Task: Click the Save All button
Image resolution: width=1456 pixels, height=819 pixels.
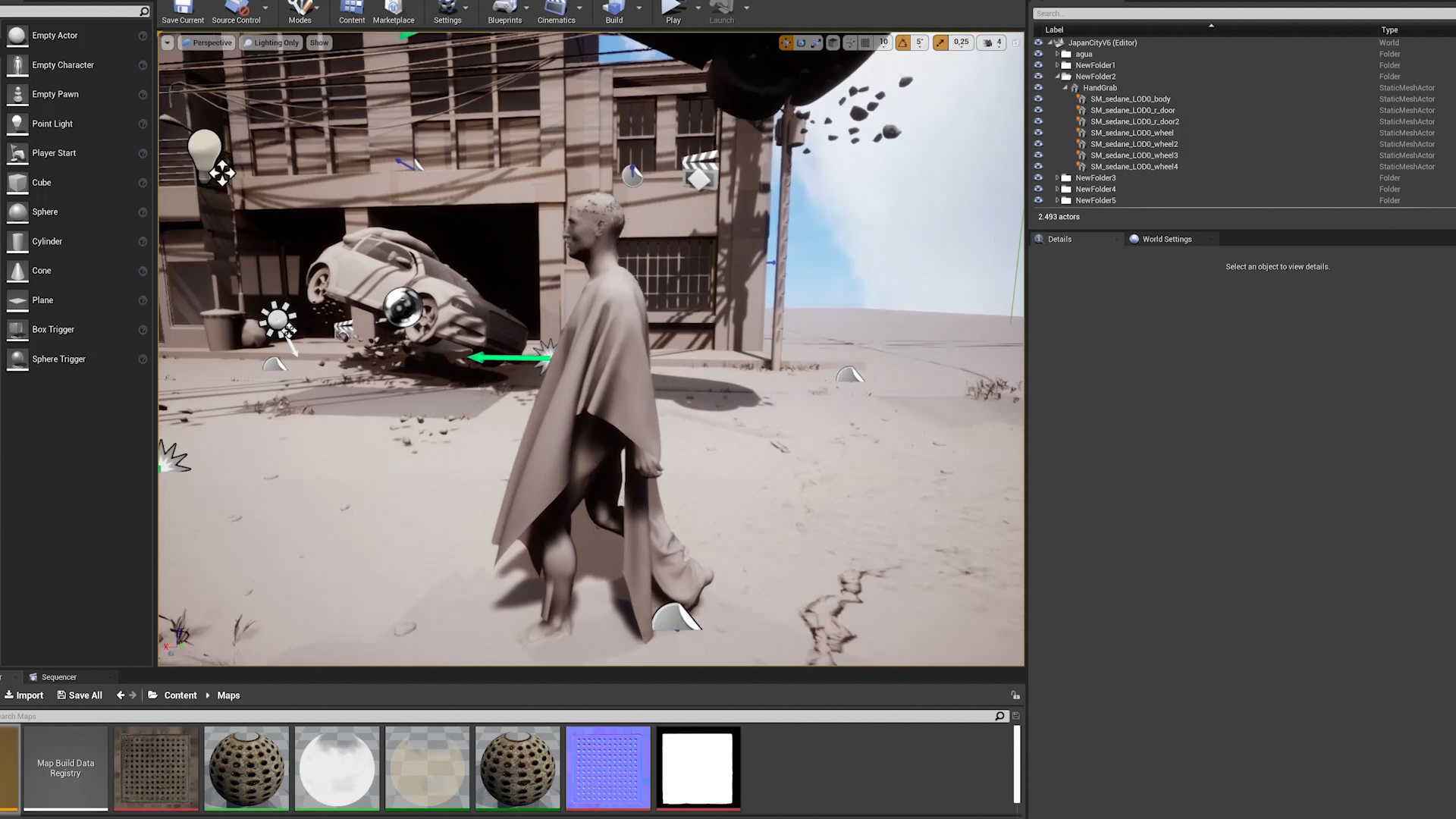Action: (x=80, y=695)
